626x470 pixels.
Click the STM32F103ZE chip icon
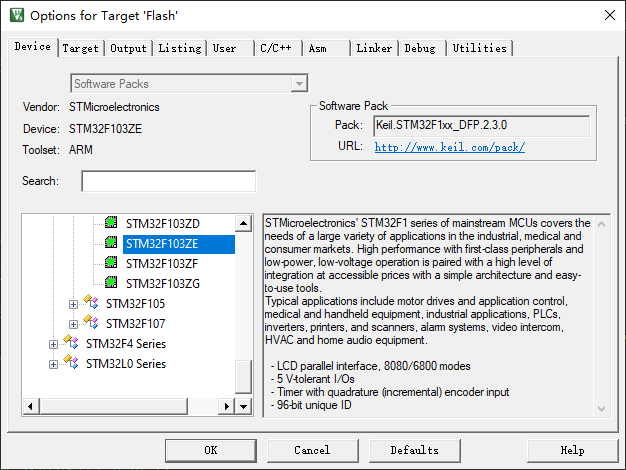point(111,242)
